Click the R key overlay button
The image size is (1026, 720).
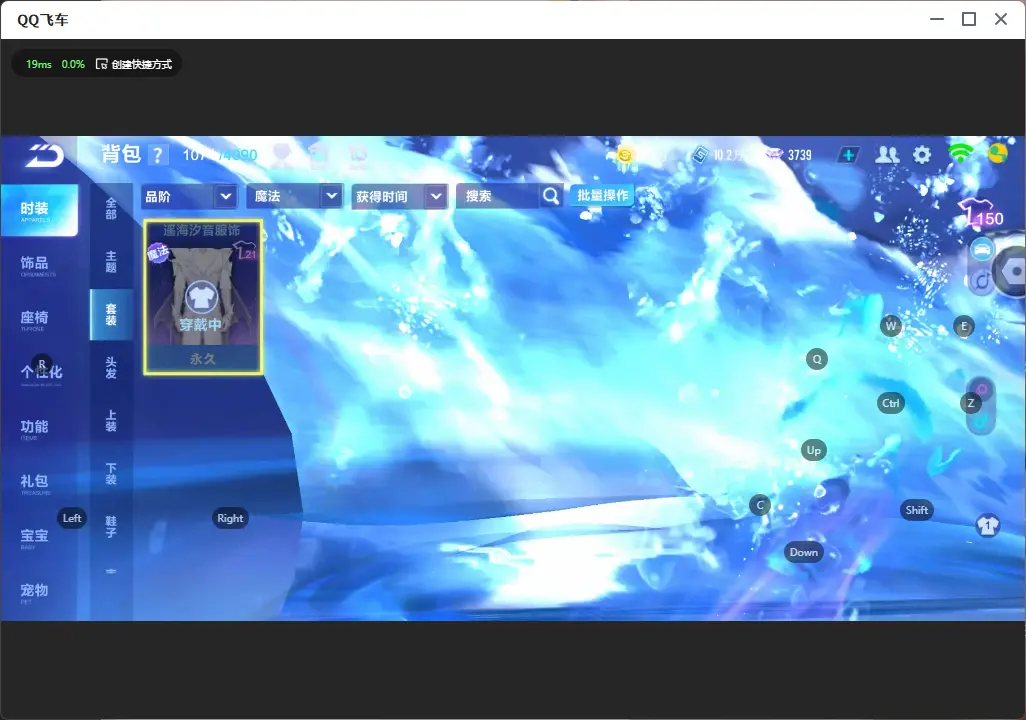[42, 364]
